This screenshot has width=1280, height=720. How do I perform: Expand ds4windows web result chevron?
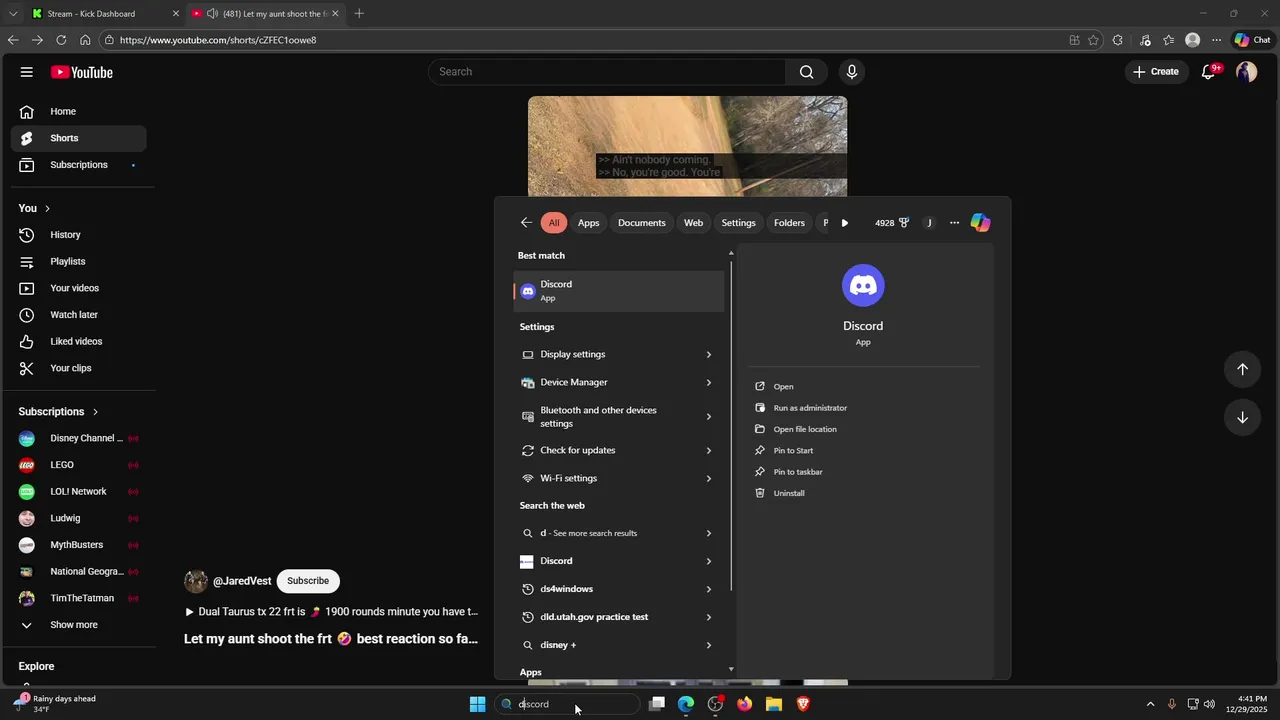point(708,589)
